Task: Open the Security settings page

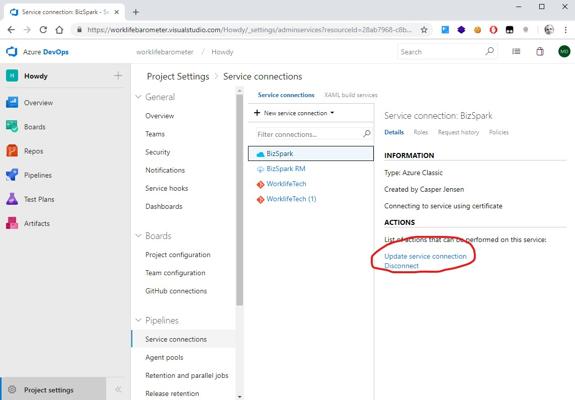Action: (158, 152)
